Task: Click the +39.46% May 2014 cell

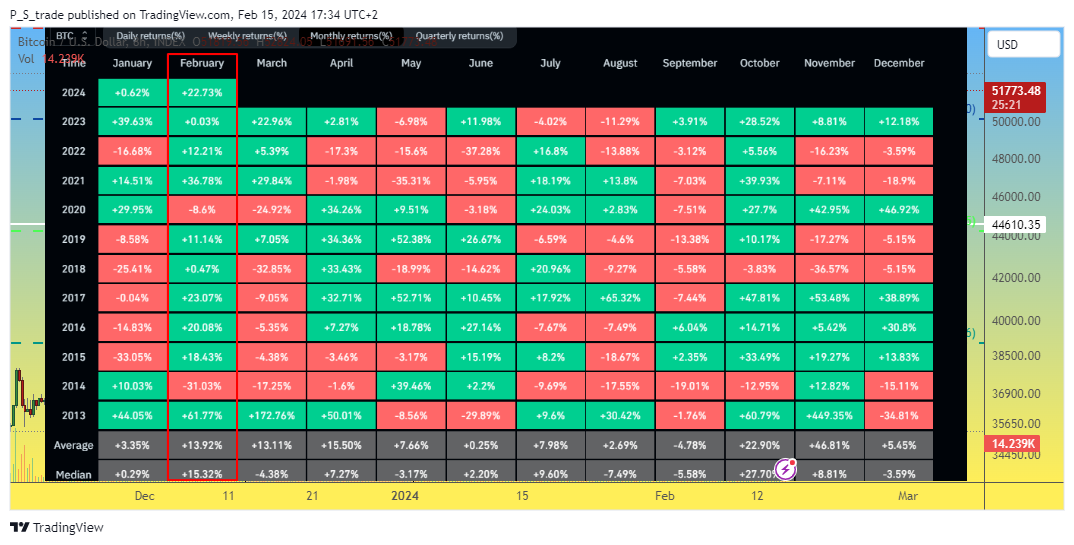Action: coord(411,386)
